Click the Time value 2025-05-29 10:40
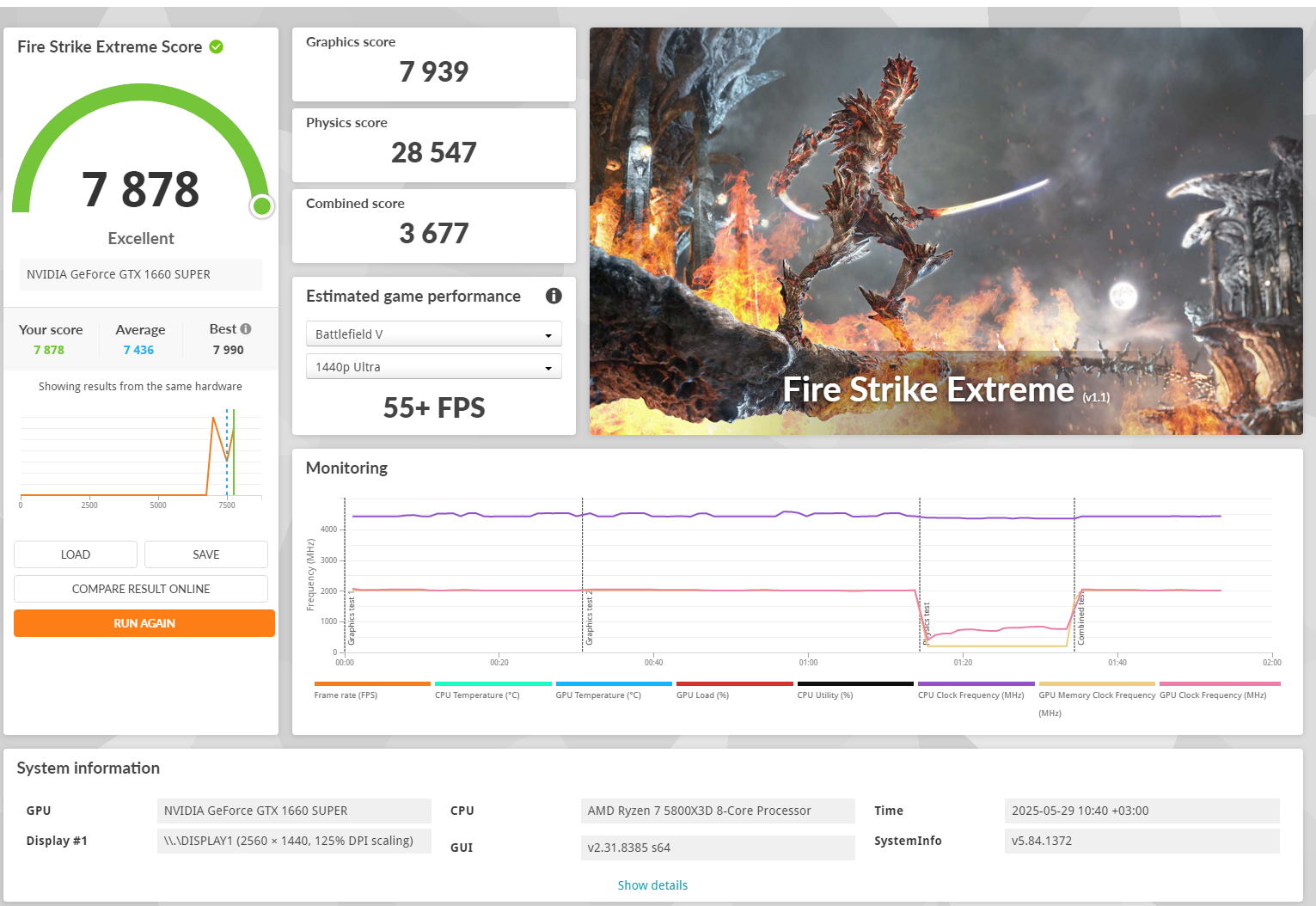The image size is (1316, 906). pyautogui.click(x=1142, y=811)
